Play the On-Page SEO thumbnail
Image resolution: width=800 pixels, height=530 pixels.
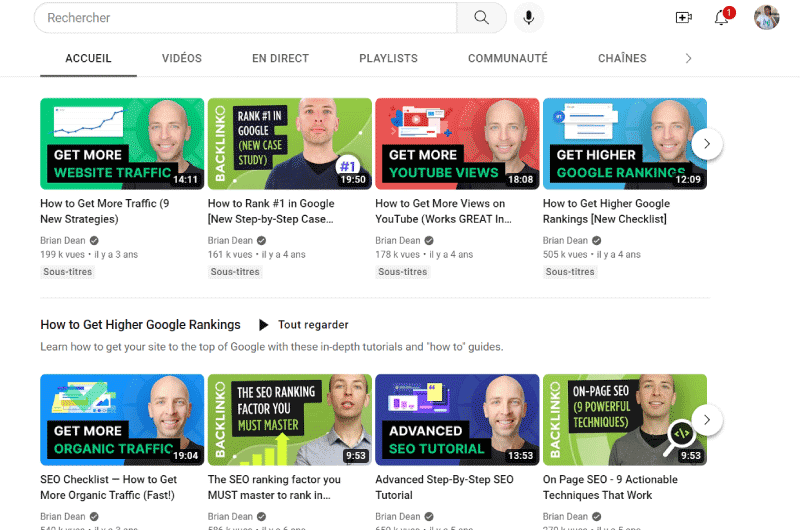[624, 420]
